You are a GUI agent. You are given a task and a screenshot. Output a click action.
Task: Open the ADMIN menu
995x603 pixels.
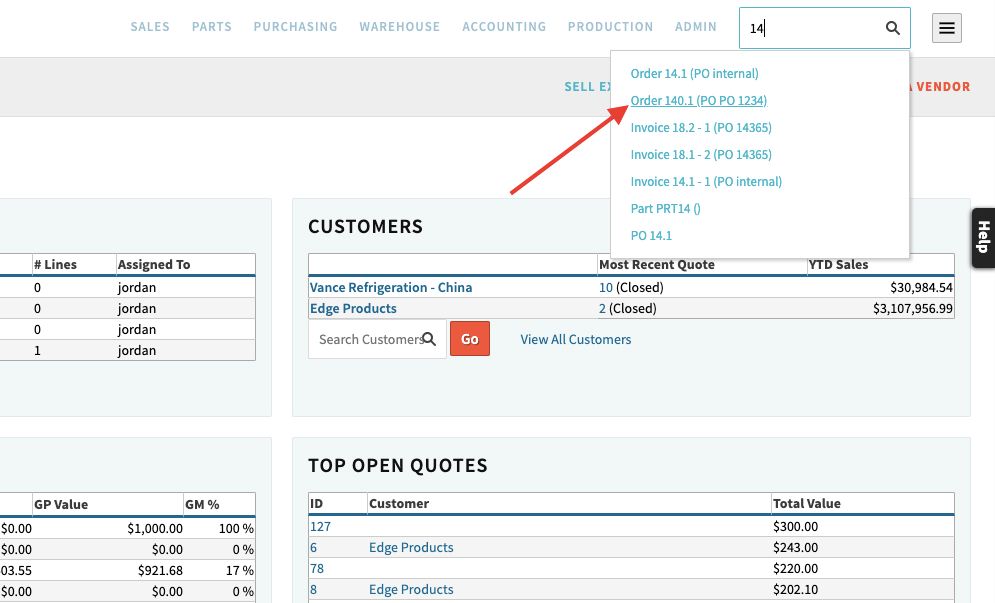point(696,27)
